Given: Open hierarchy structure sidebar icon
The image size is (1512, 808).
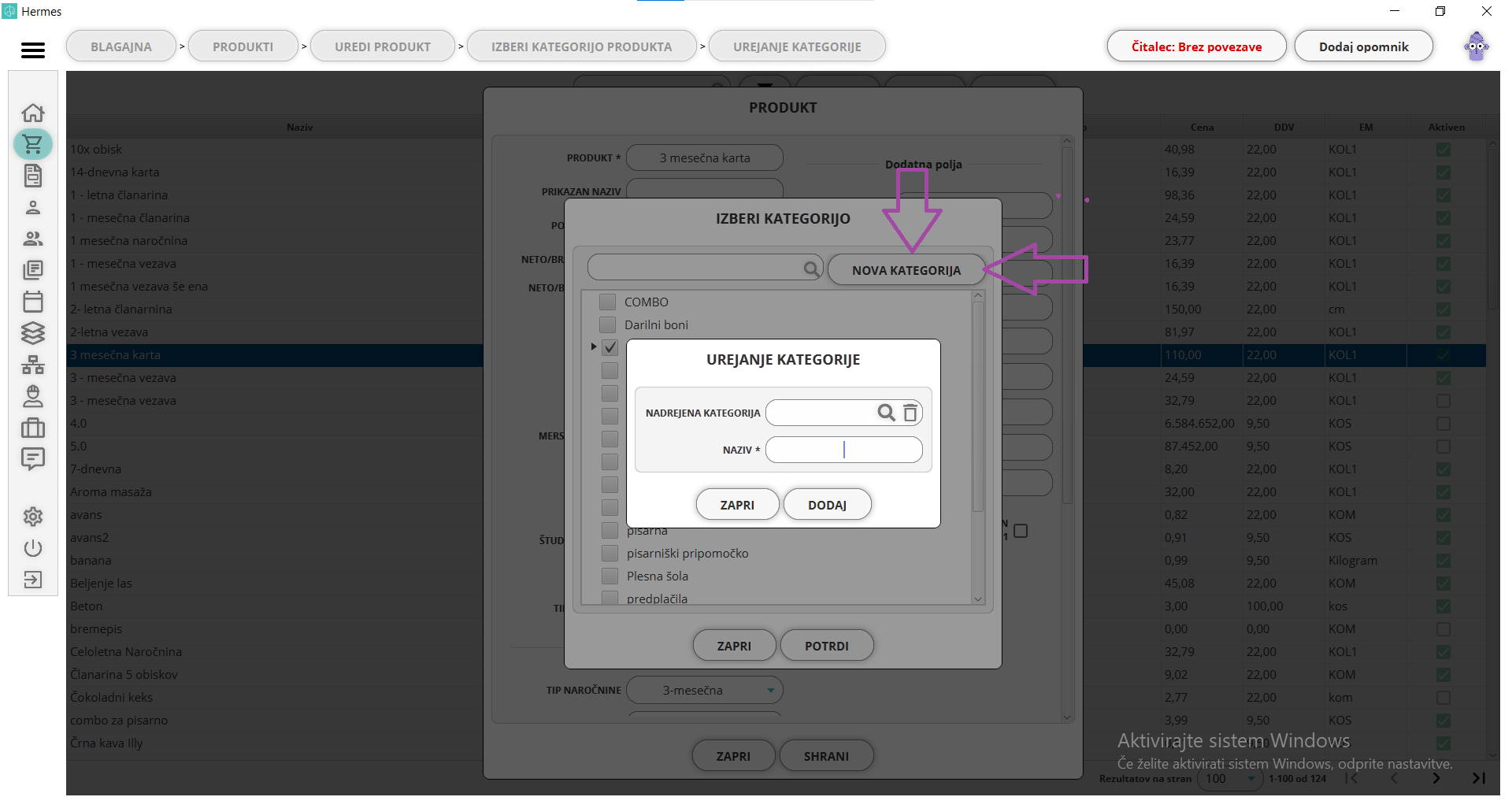Looking at the screenshot, I should point(33,365).
